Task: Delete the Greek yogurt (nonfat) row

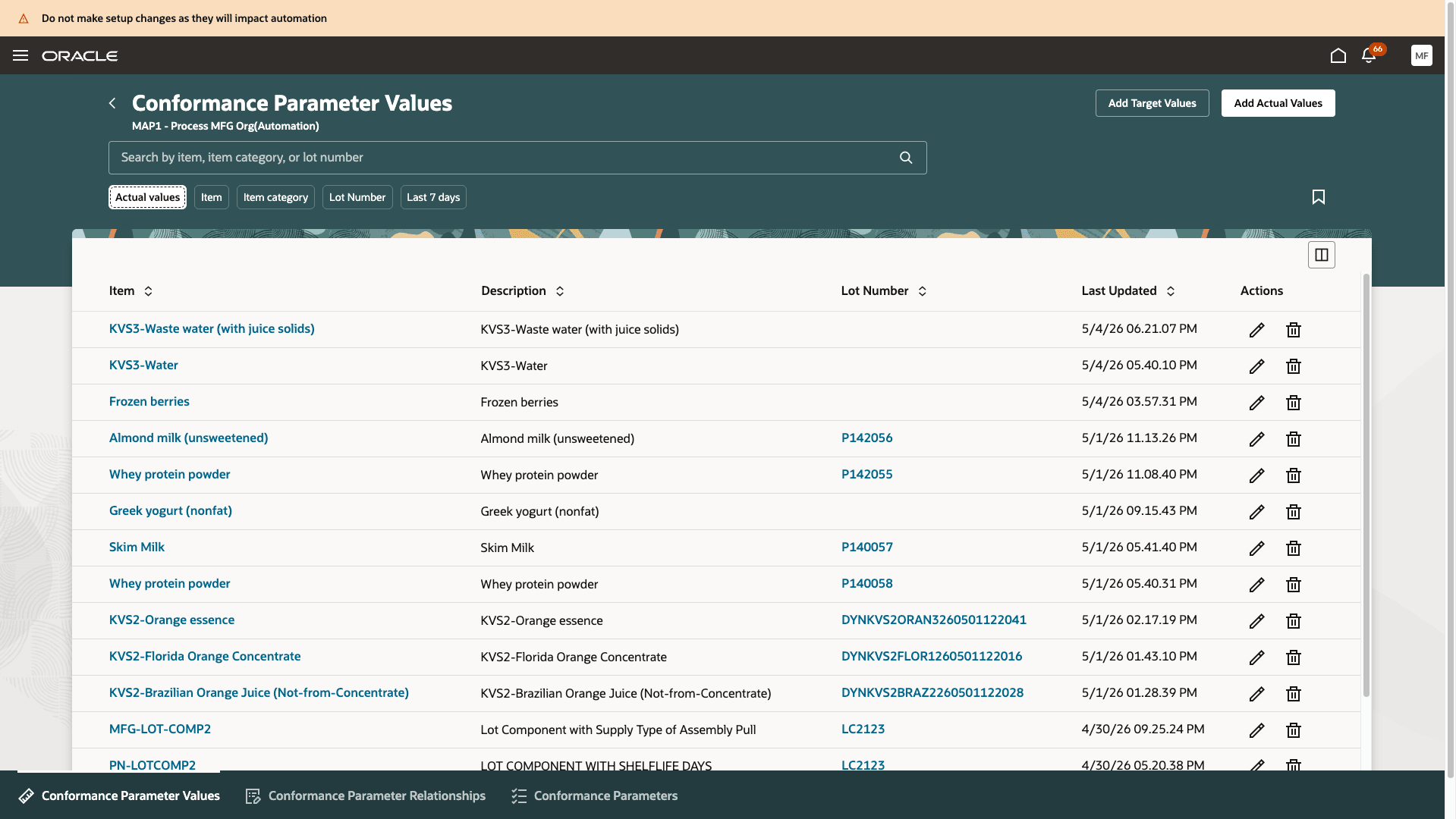Action: click(x=1294, y=512)
